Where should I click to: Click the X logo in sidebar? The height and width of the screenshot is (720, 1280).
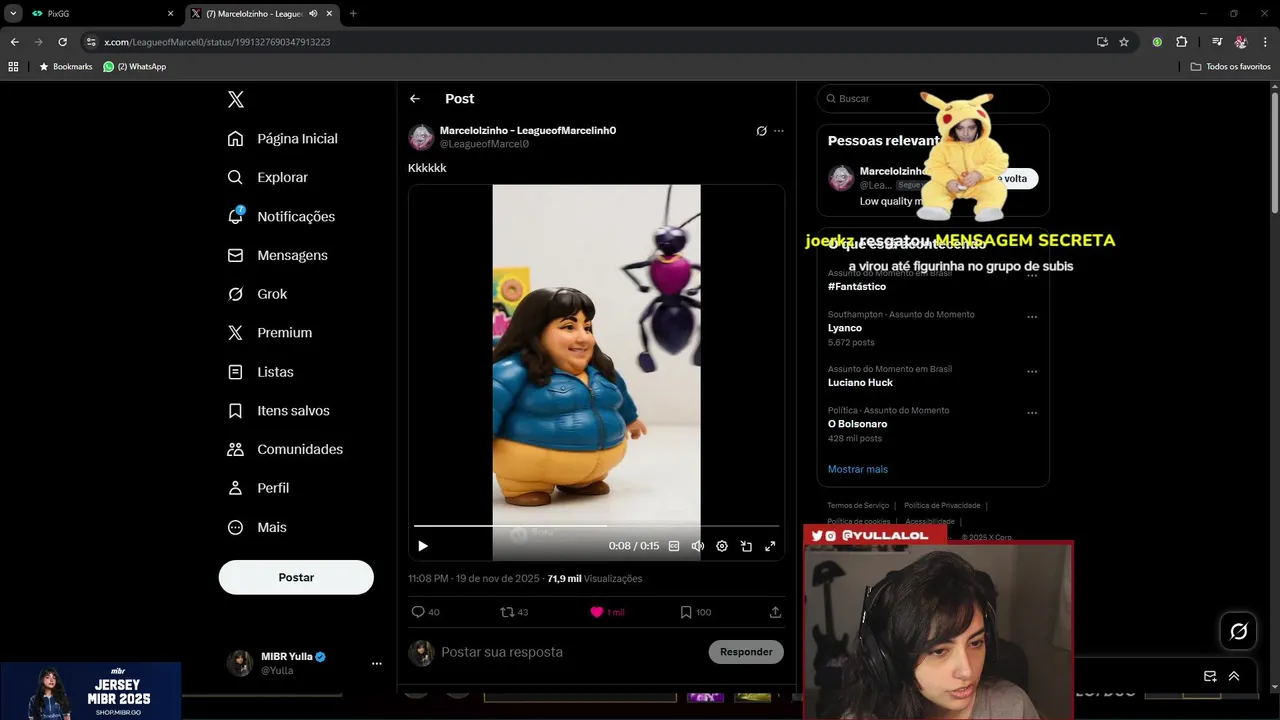(x=235, y=99)
